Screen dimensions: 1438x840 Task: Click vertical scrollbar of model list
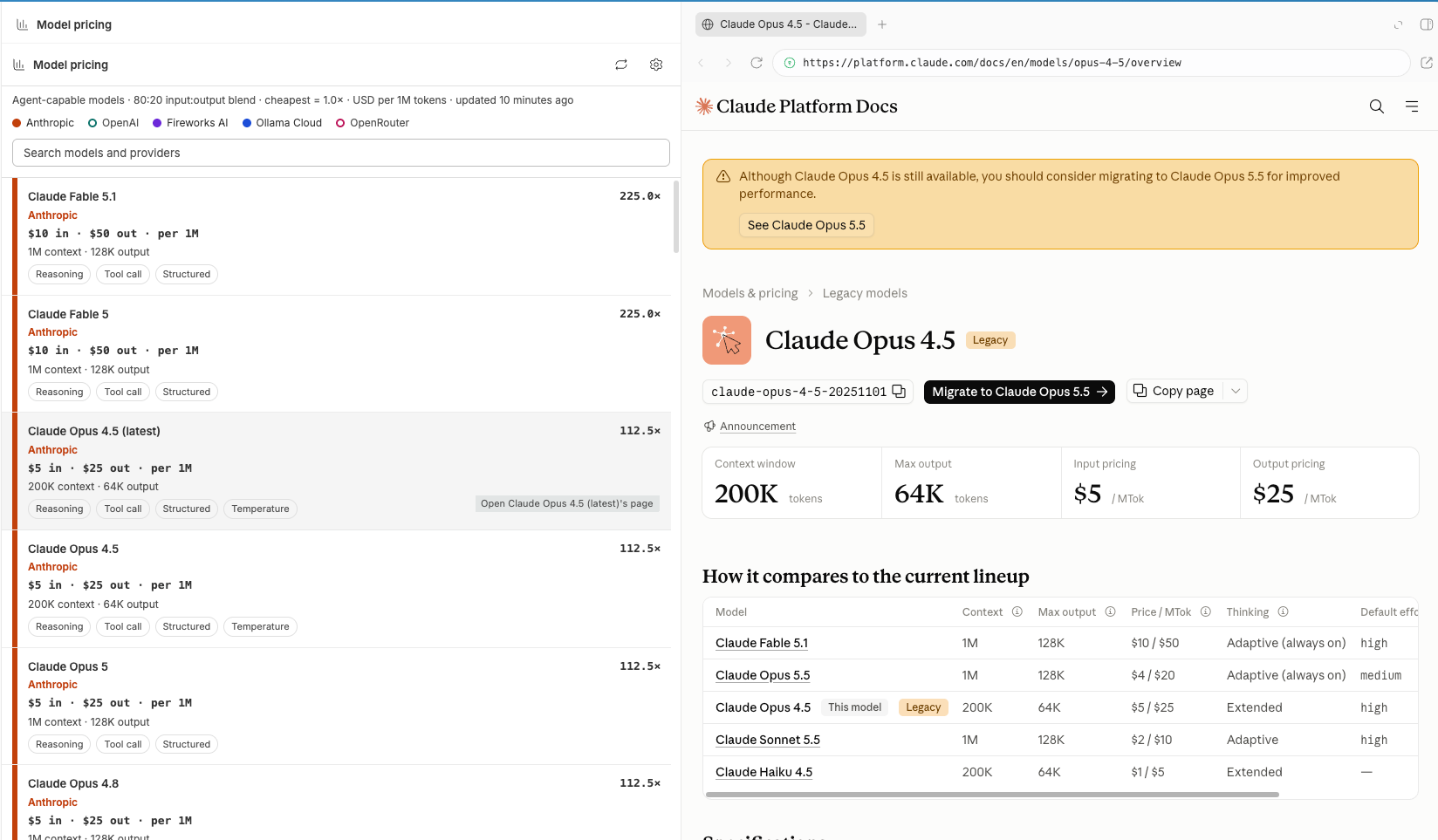click(x=676, y=217)
